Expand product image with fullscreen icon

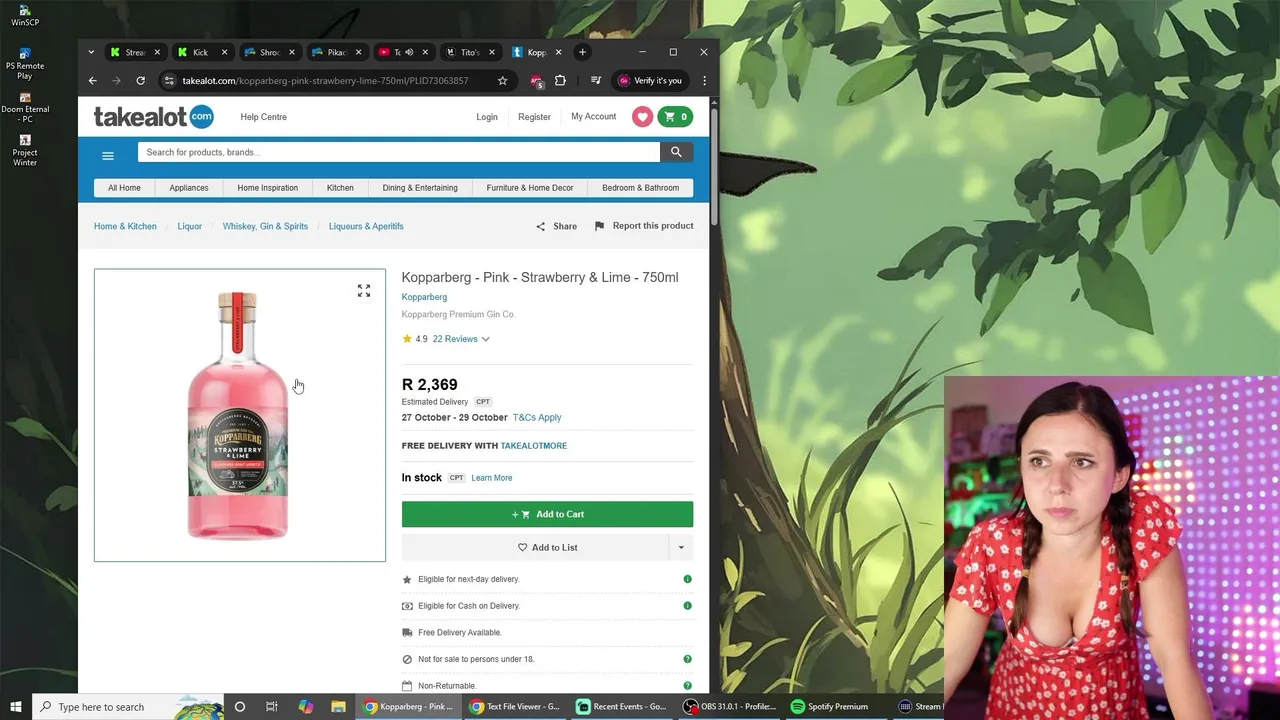coord(364,291)
